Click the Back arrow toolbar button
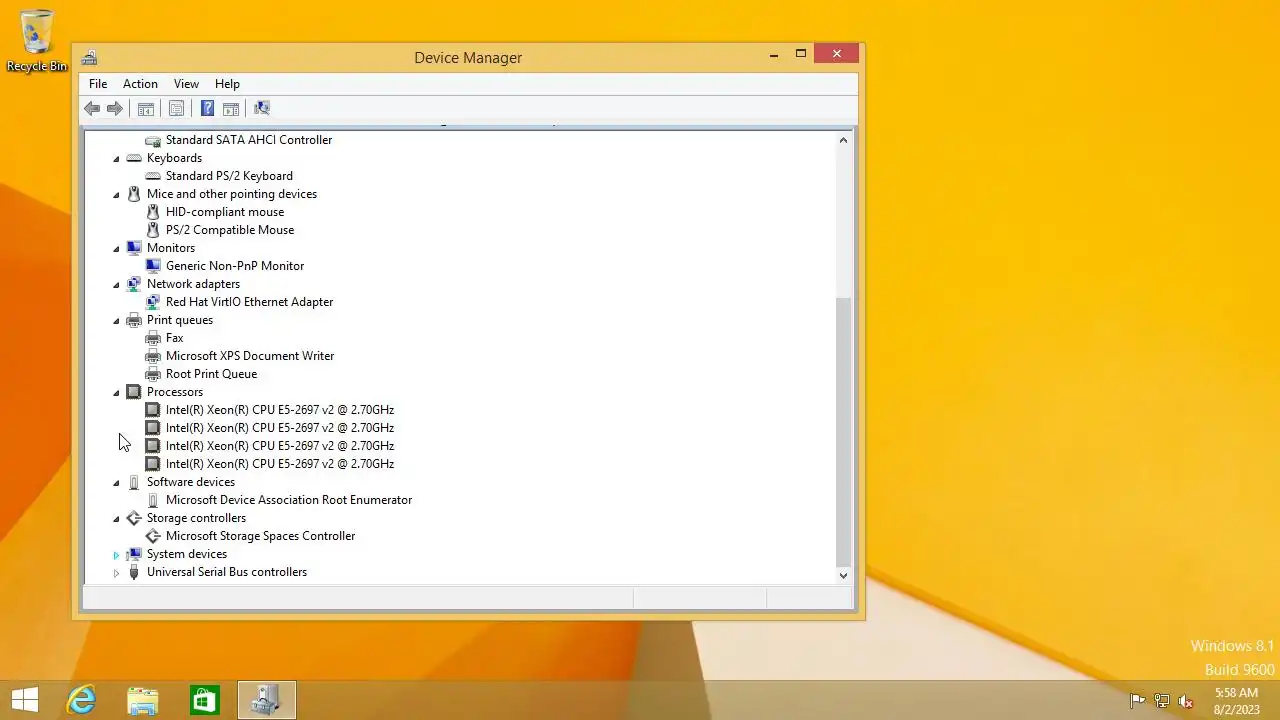The height and width of the screenshot is (720, 1280). coord(92,109)
